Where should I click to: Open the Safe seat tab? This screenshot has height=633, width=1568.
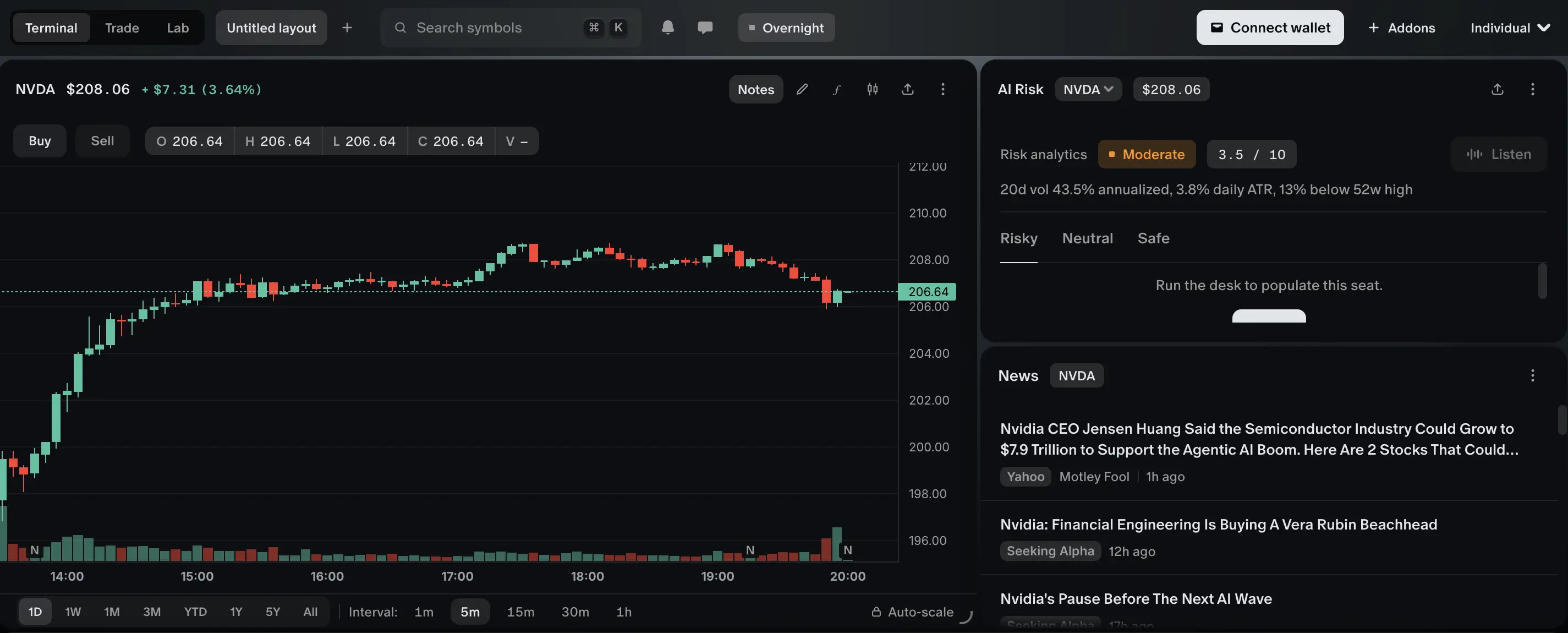[1153, 238]
